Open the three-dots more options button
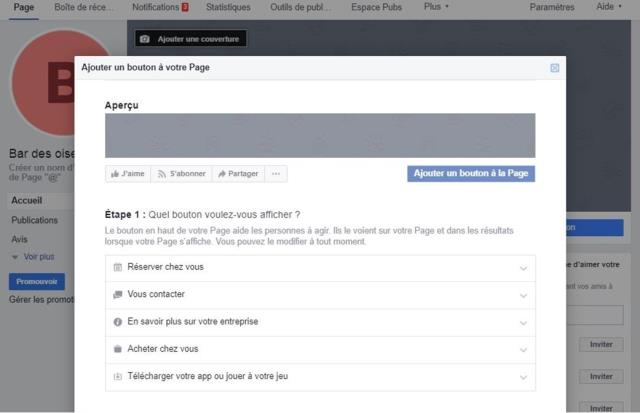Viewport: 640px width, 413px height. pyautogui.click(x=276, y=174)
